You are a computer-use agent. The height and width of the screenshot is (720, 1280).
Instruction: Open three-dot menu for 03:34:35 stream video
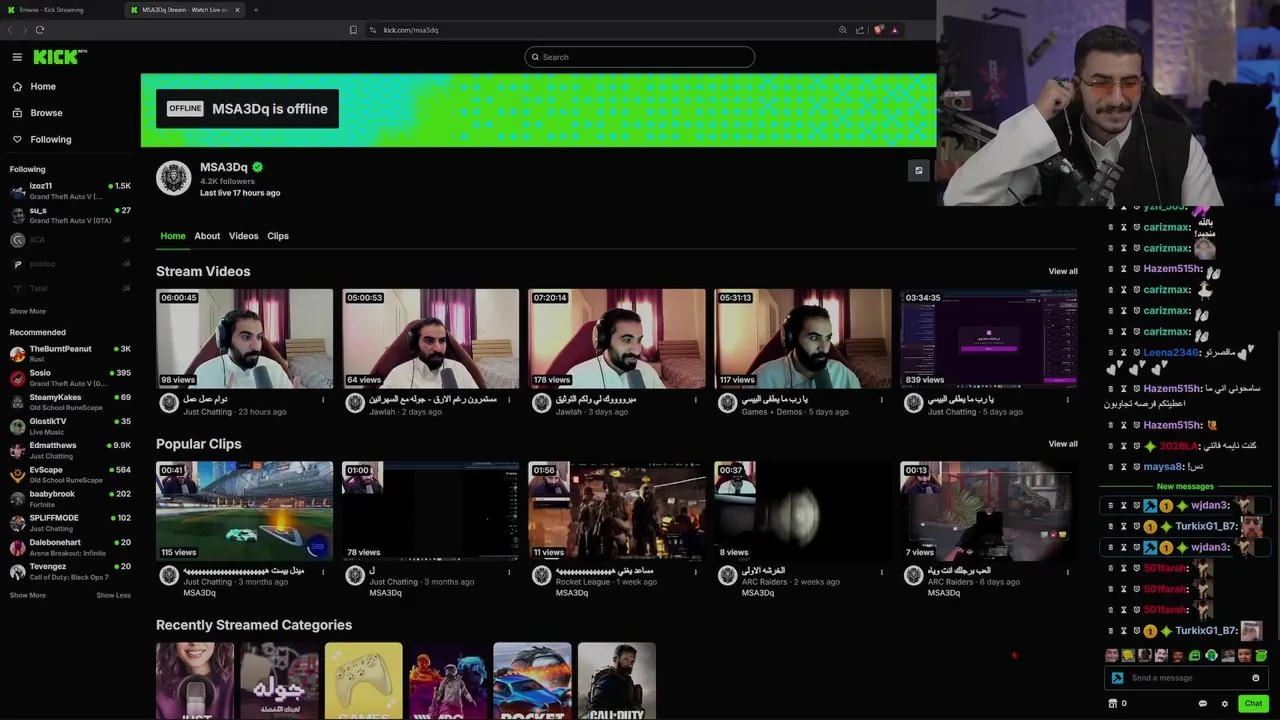1067,400
